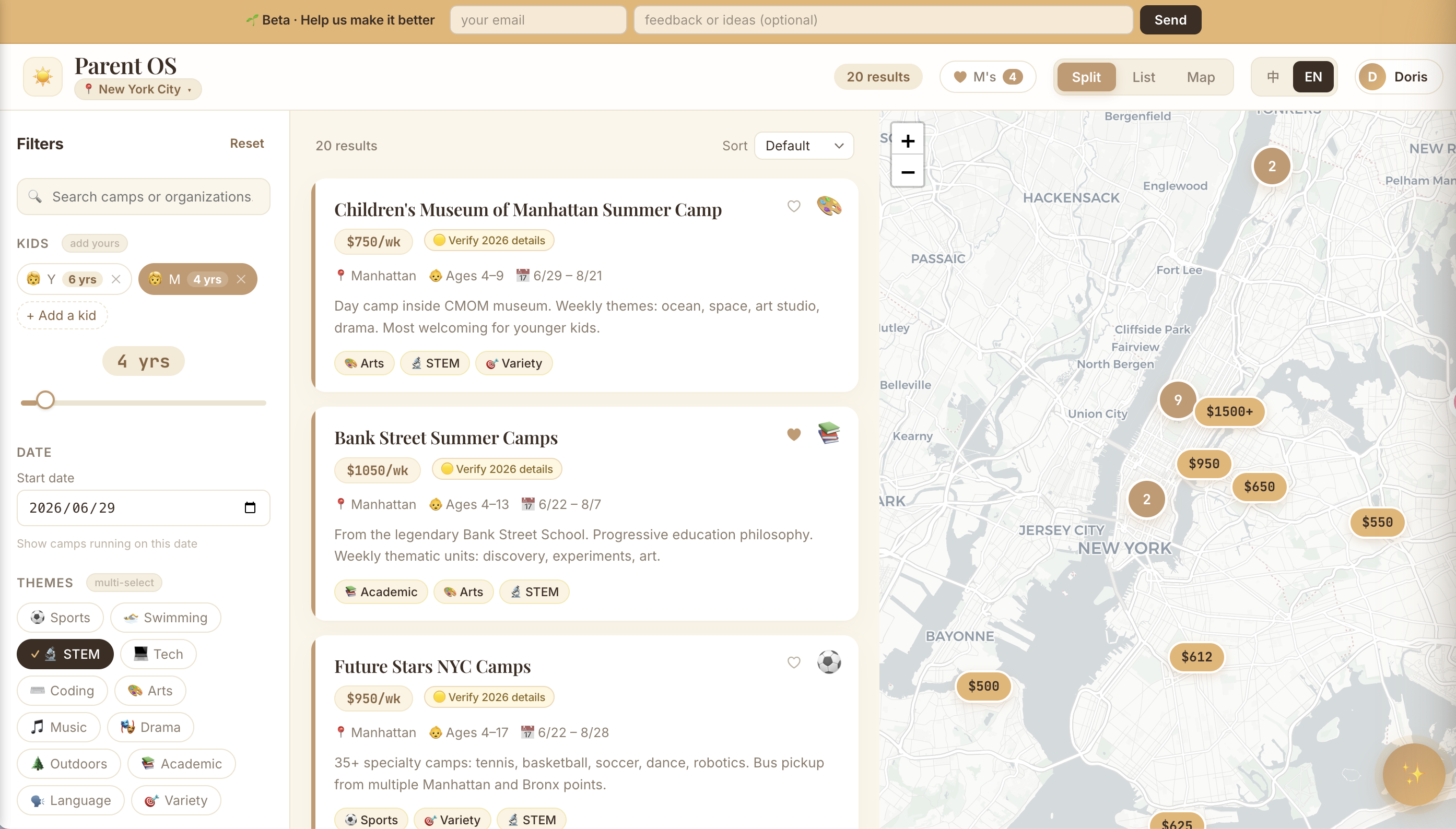Click the soccer ball icon on Future Stars card

[x=829, y=661]
